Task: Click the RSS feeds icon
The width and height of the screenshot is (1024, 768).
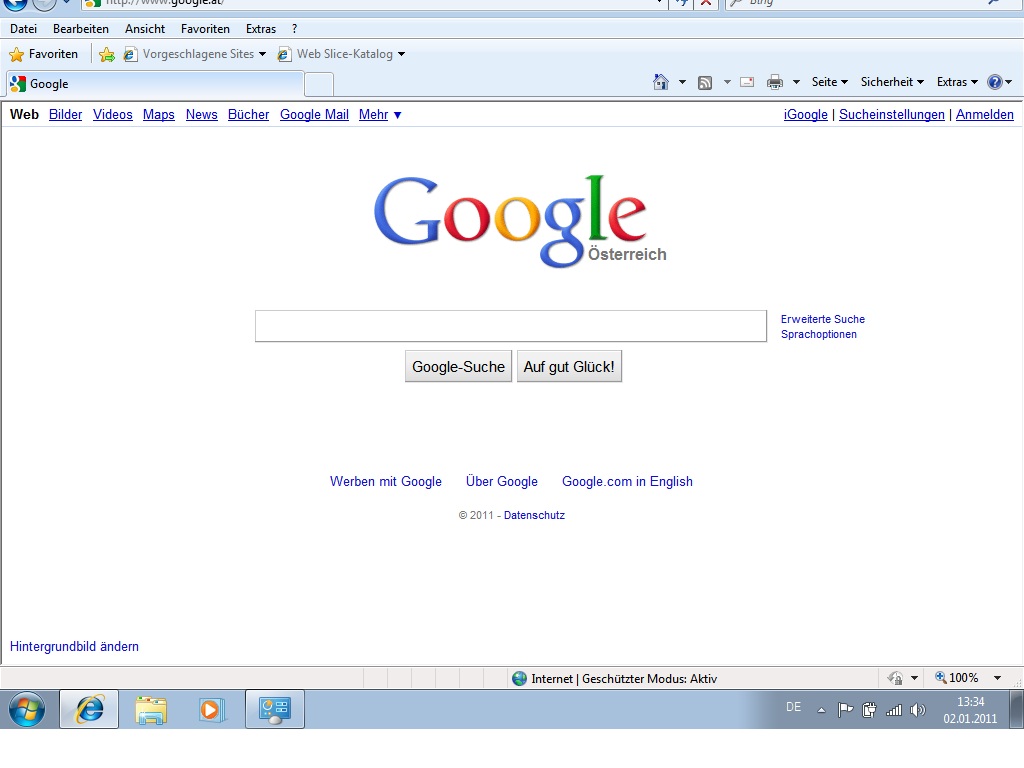Action: [705, 83]
